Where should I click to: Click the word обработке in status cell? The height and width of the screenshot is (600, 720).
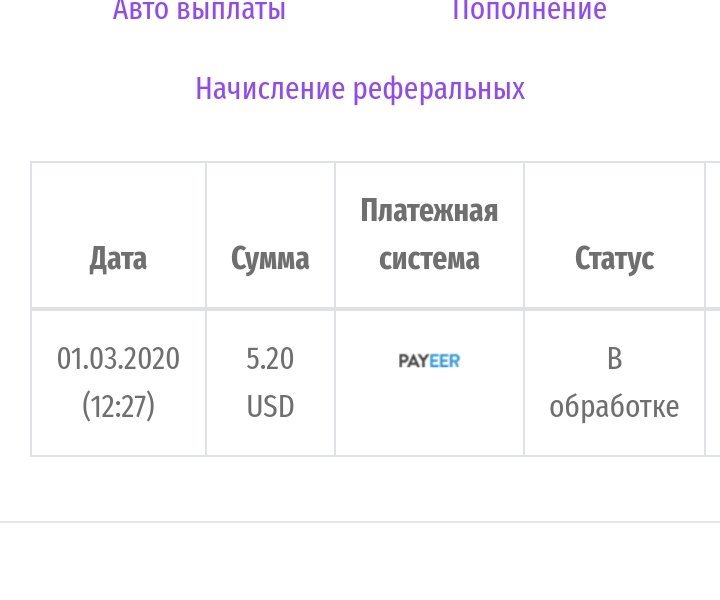tap(614, 407)
